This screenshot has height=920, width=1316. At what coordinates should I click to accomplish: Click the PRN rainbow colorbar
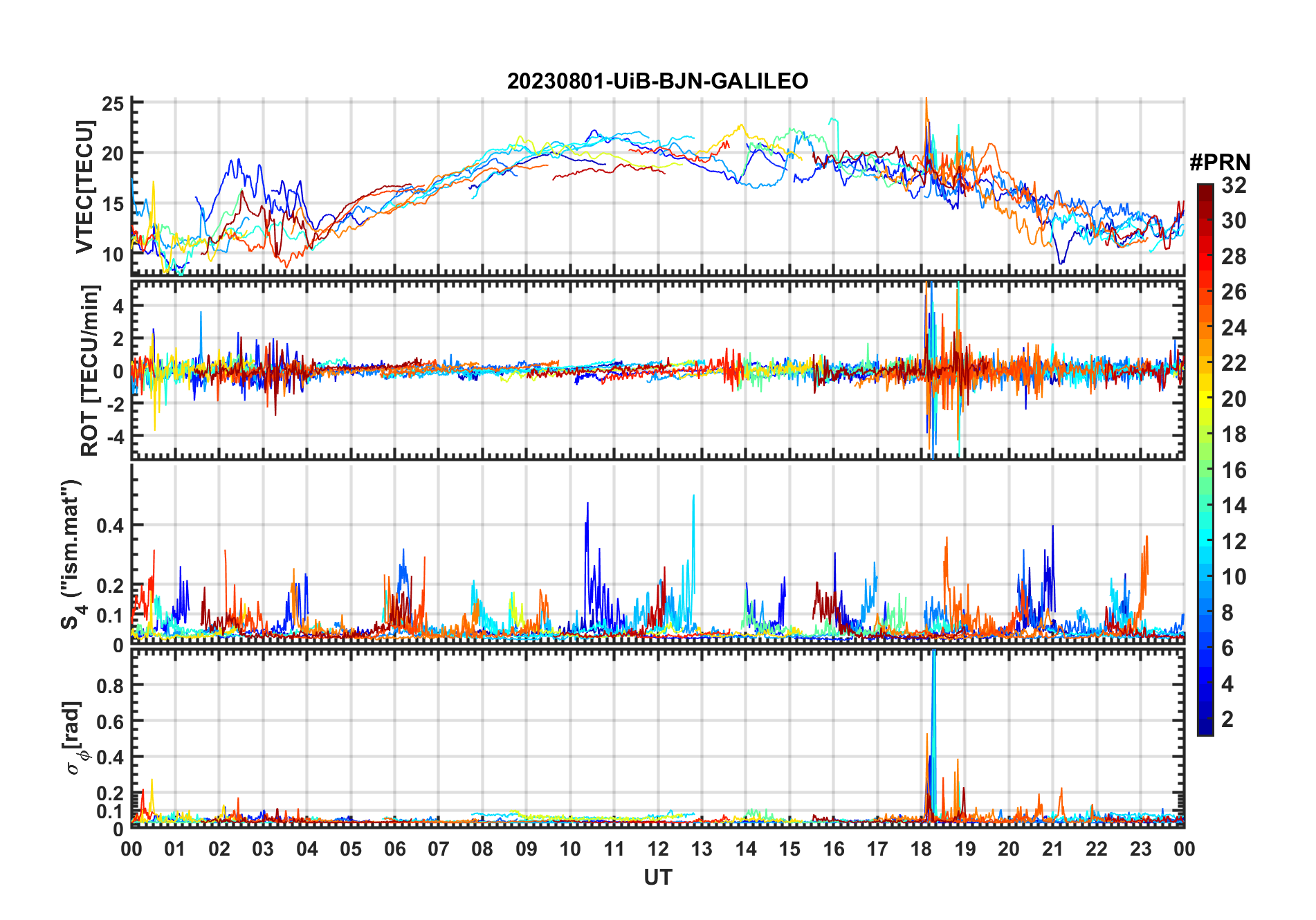(x=1205, y=459)
